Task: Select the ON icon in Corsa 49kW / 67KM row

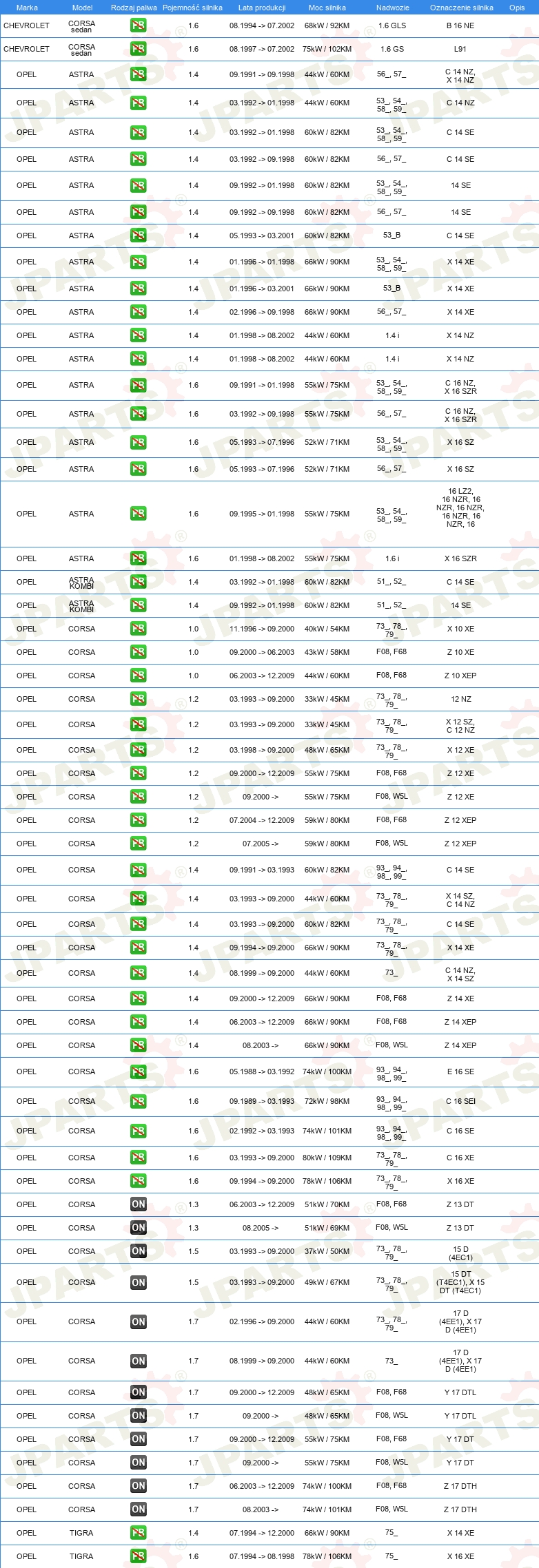Action: (138, 1283)
